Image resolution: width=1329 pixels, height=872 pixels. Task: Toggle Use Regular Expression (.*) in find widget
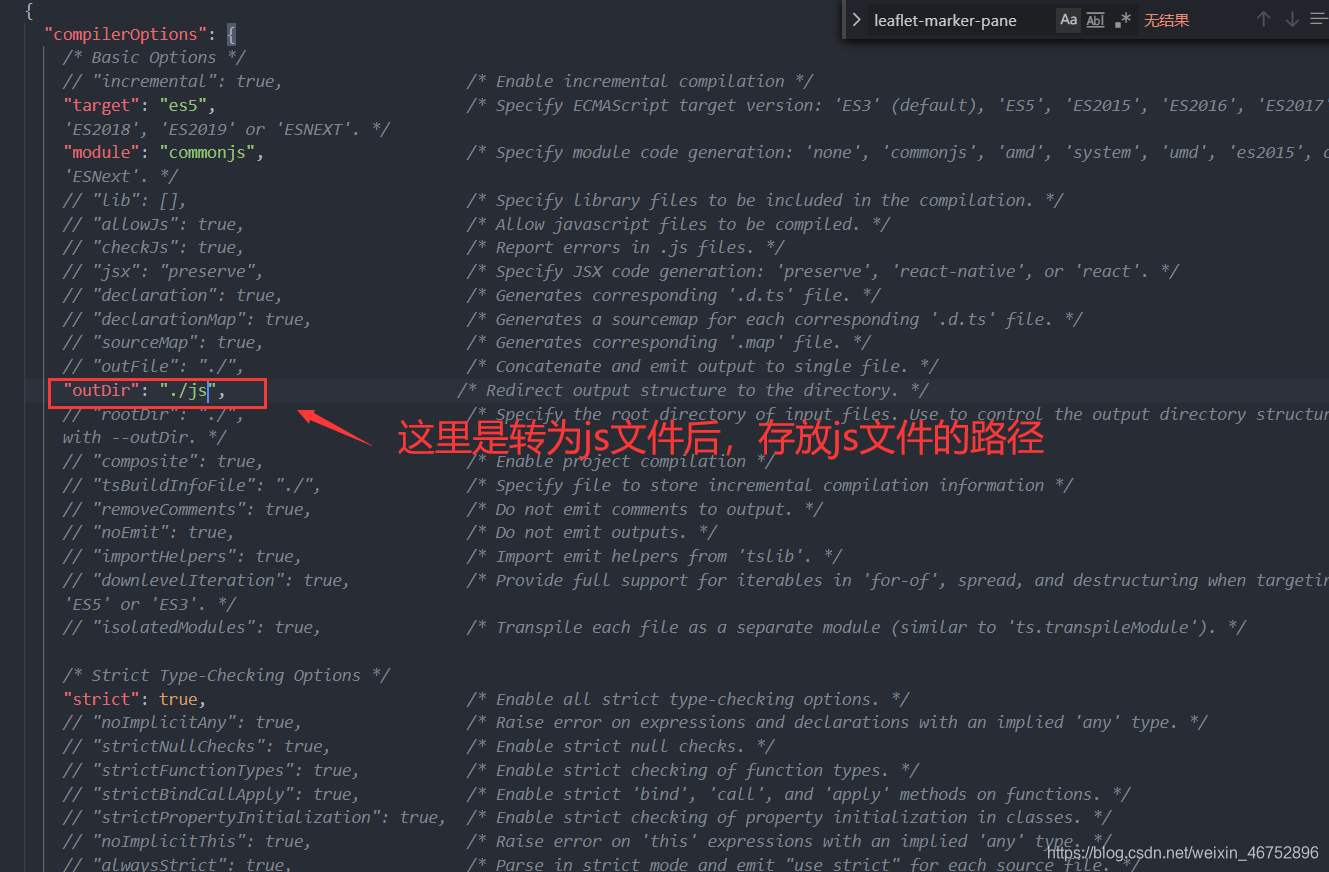[x=1123, y=20]
